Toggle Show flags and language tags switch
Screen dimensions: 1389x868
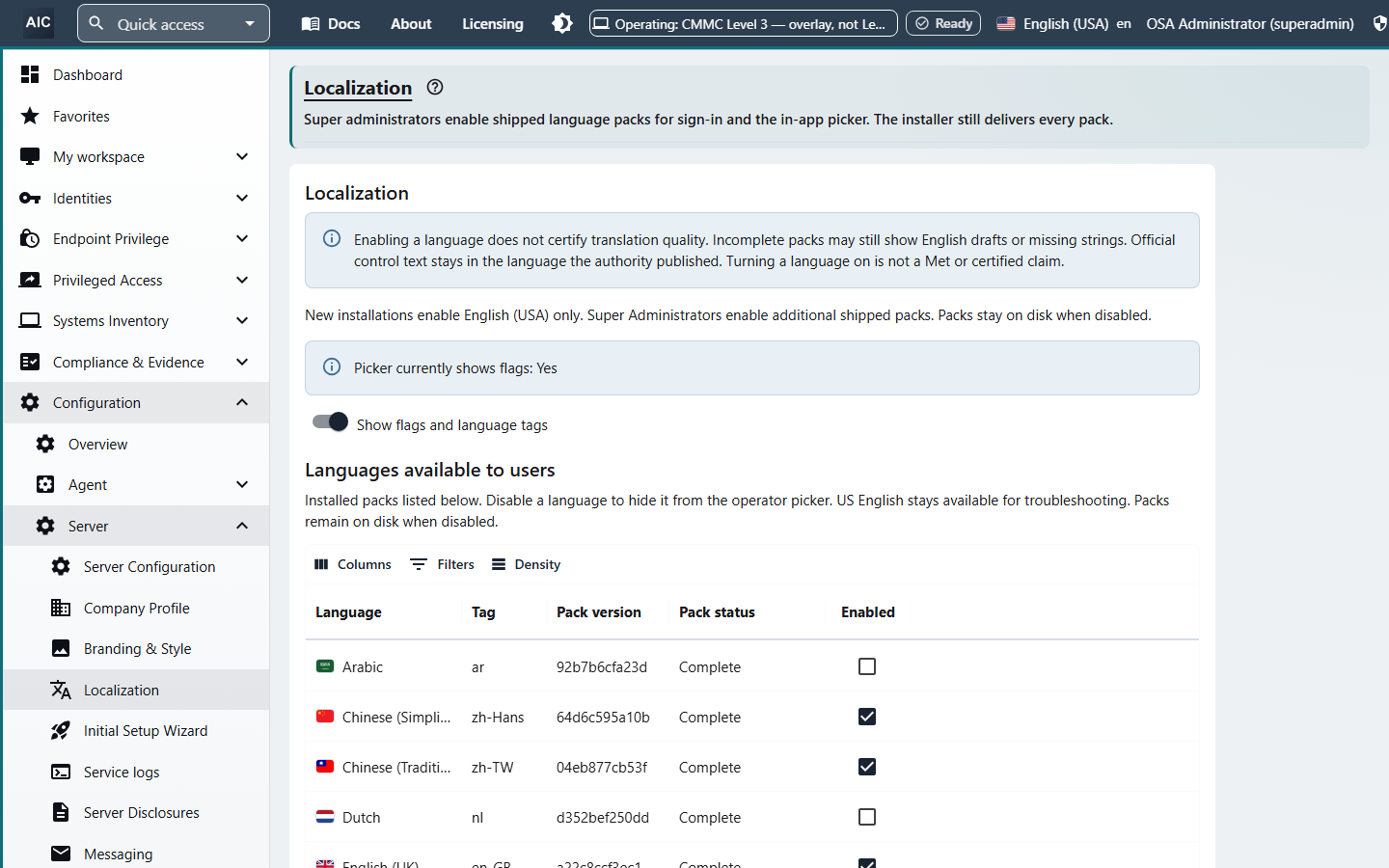point(330,422)
